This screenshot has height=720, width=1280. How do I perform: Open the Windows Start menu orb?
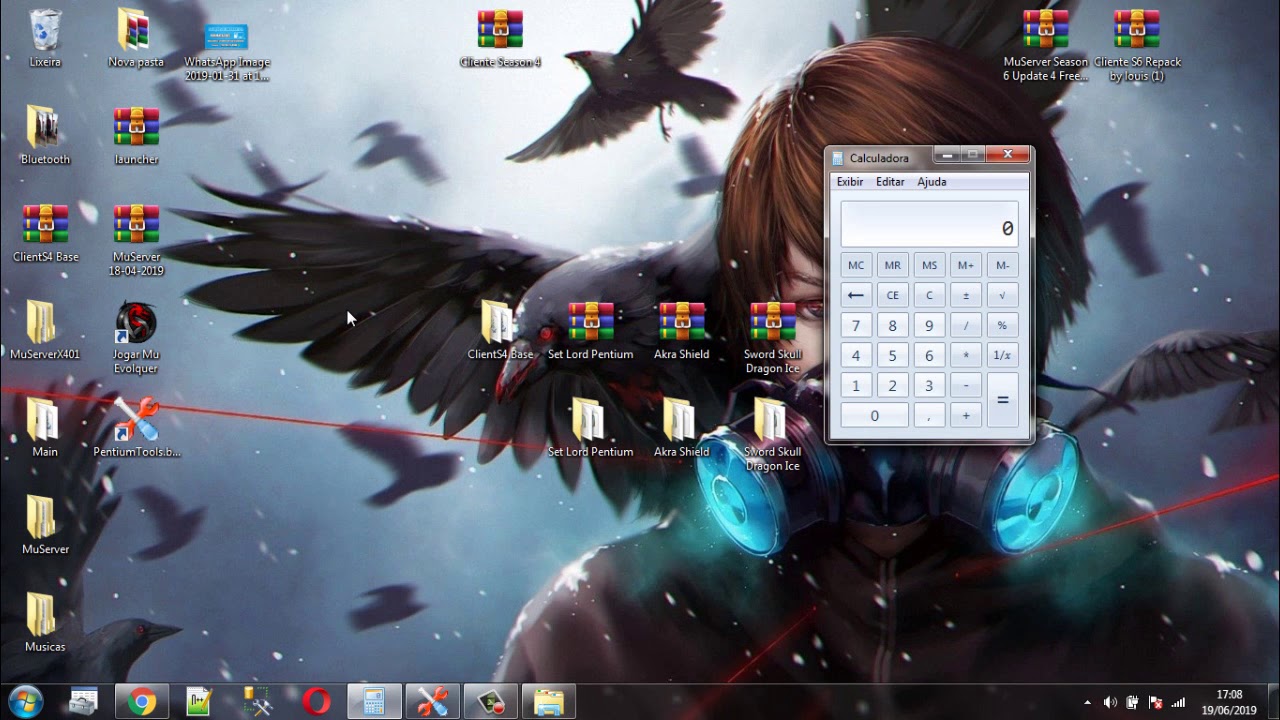[x=26, y=702]
